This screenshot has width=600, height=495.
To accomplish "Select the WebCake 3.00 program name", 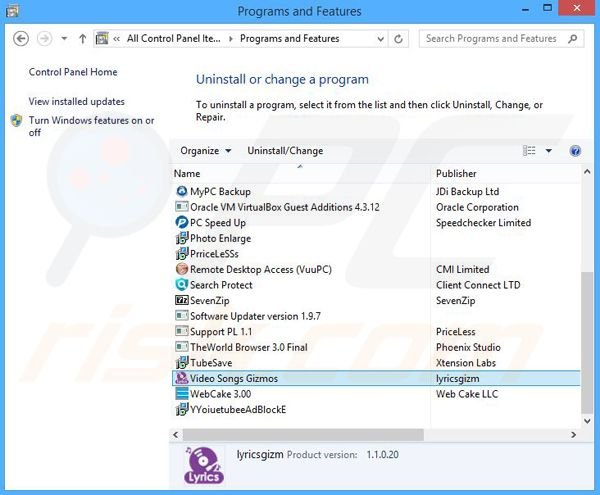I will point(220,394).
